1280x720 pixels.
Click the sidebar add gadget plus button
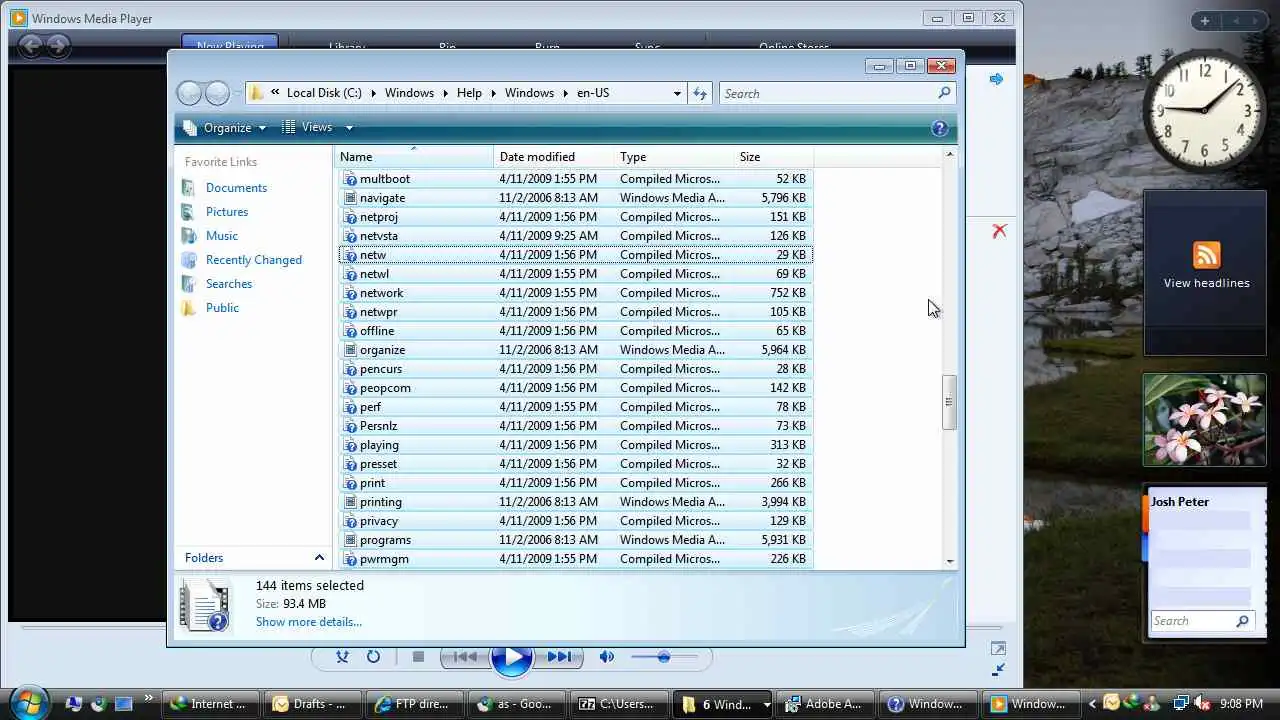pos(1205,21)
